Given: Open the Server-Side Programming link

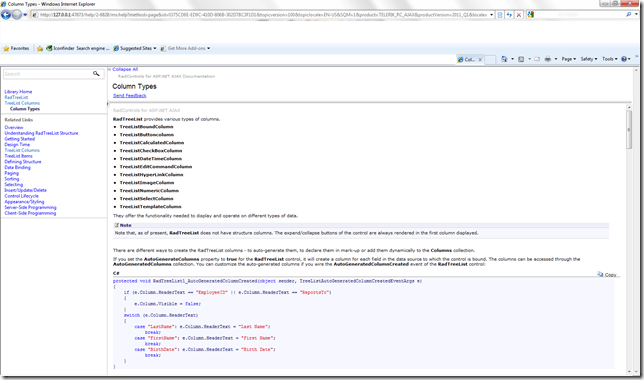Looking at the screenshot, I should pyautogui.click(x=30, y=207).
